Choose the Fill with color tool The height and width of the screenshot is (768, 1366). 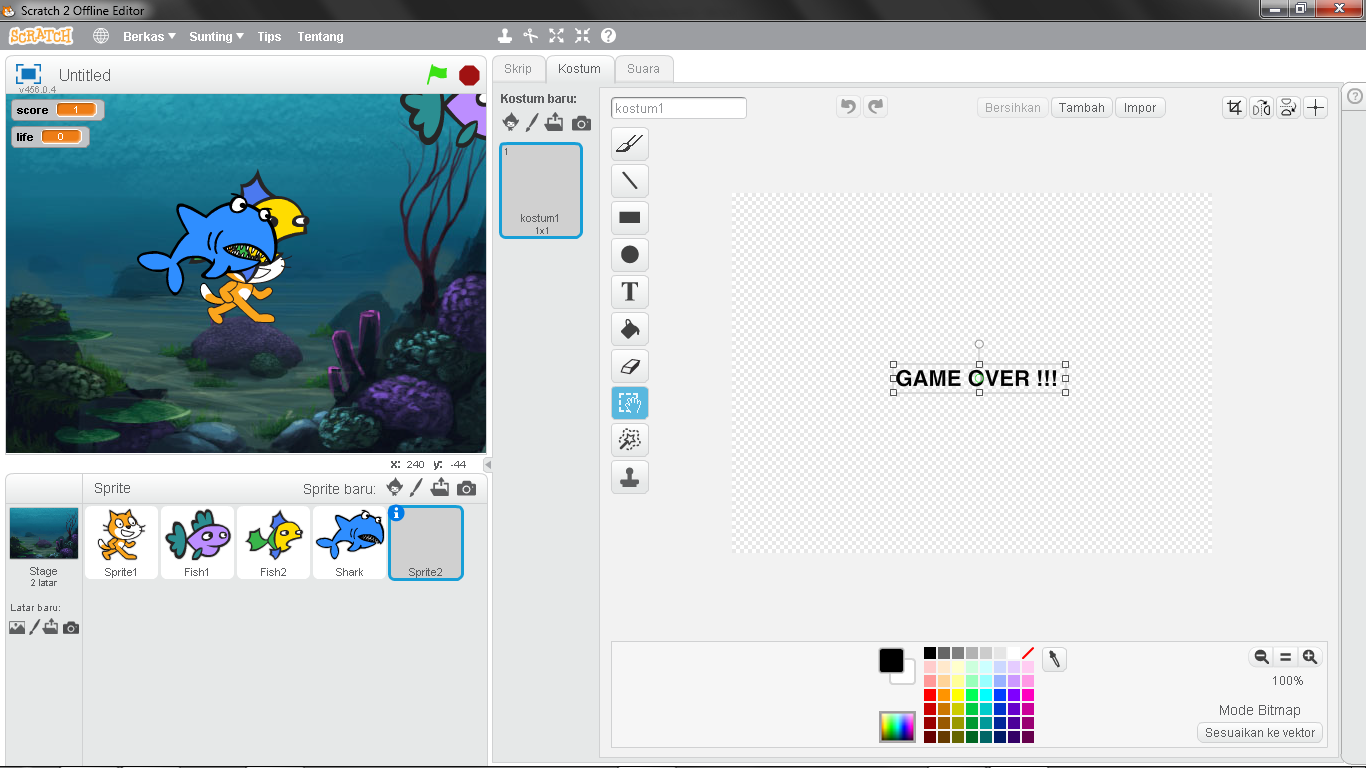[x=629, y=328]
